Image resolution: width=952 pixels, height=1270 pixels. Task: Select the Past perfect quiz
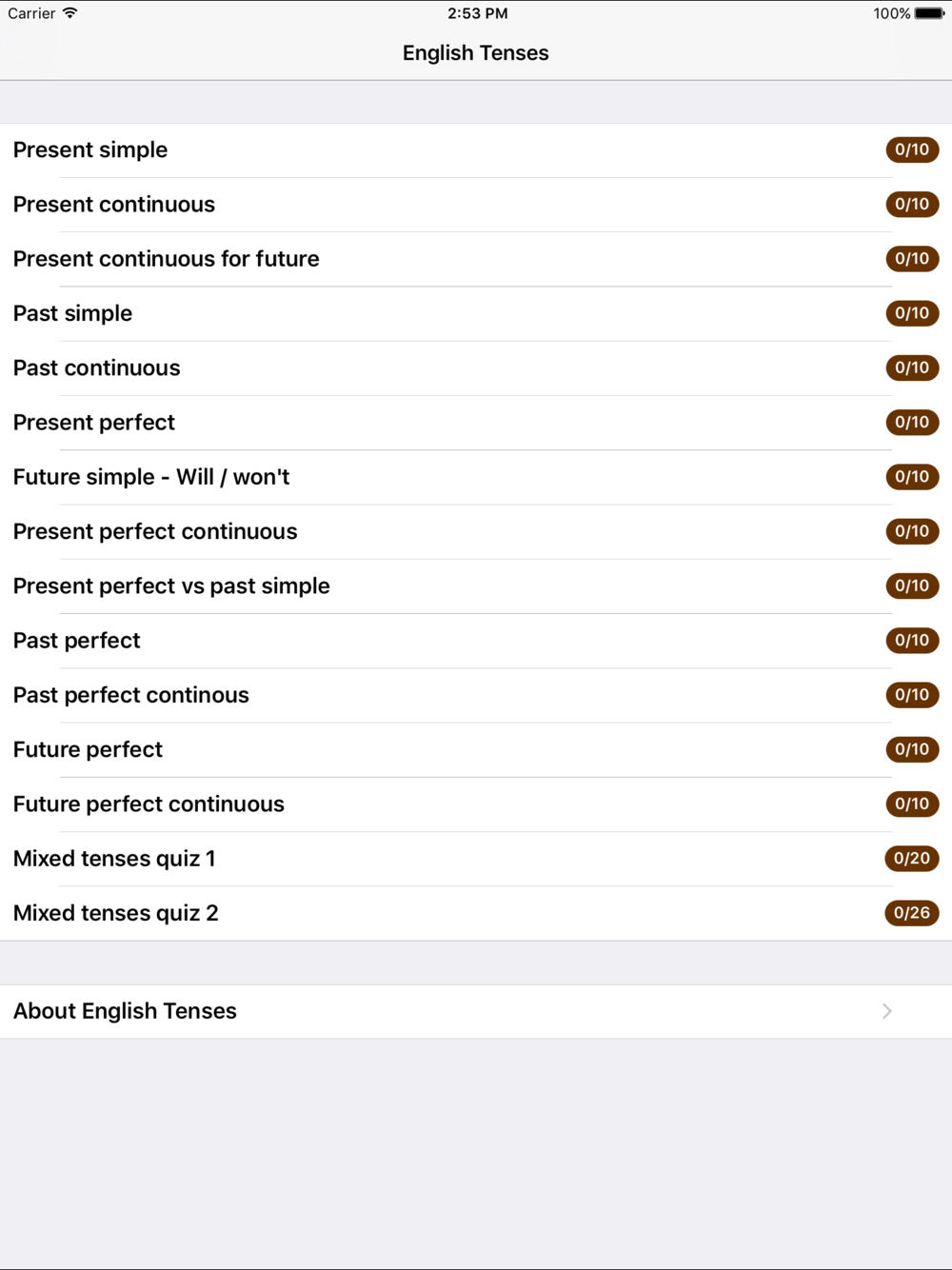[x=77, y=641]
